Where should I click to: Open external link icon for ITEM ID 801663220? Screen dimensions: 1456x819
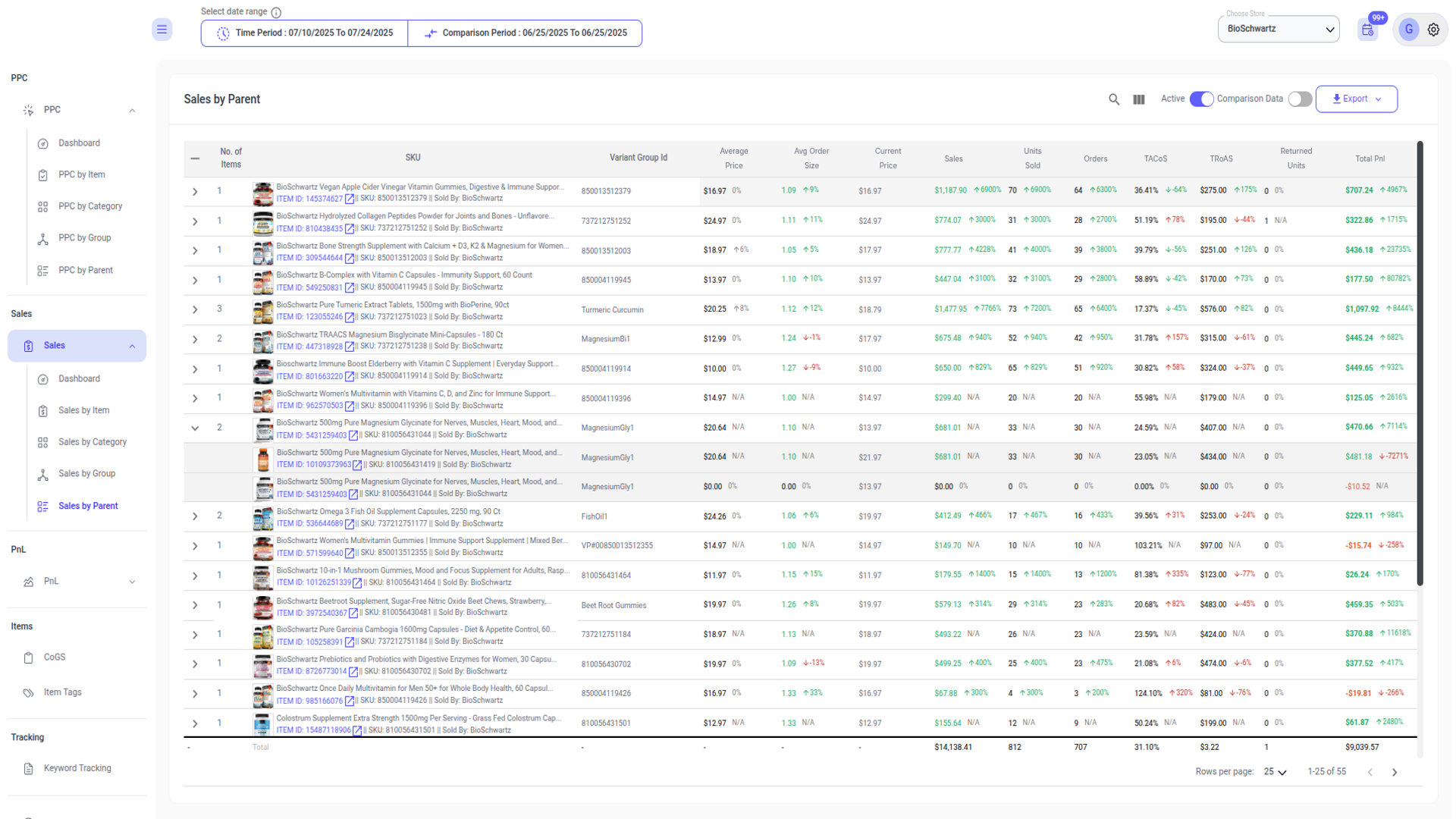[x=350, y=377]
